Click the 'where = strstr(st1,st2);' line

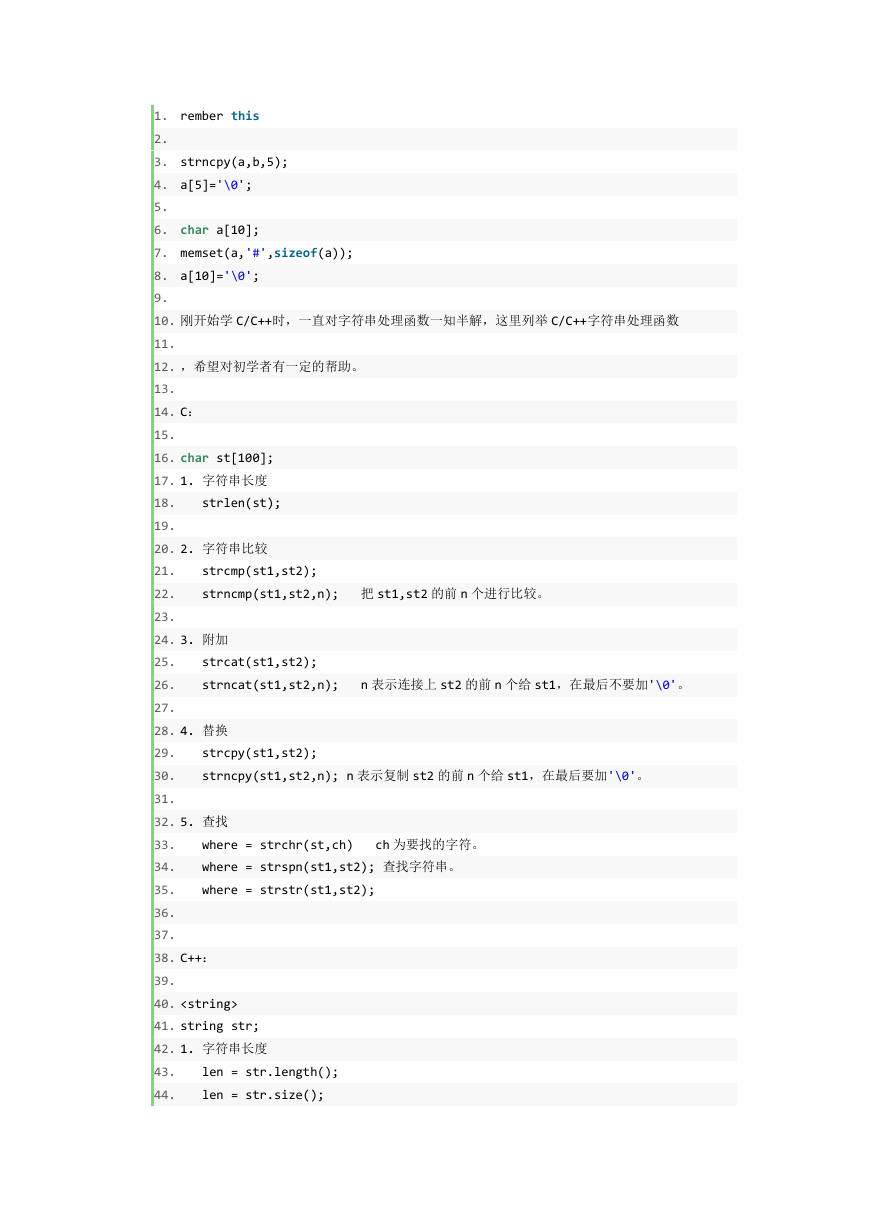pos(288,890)
